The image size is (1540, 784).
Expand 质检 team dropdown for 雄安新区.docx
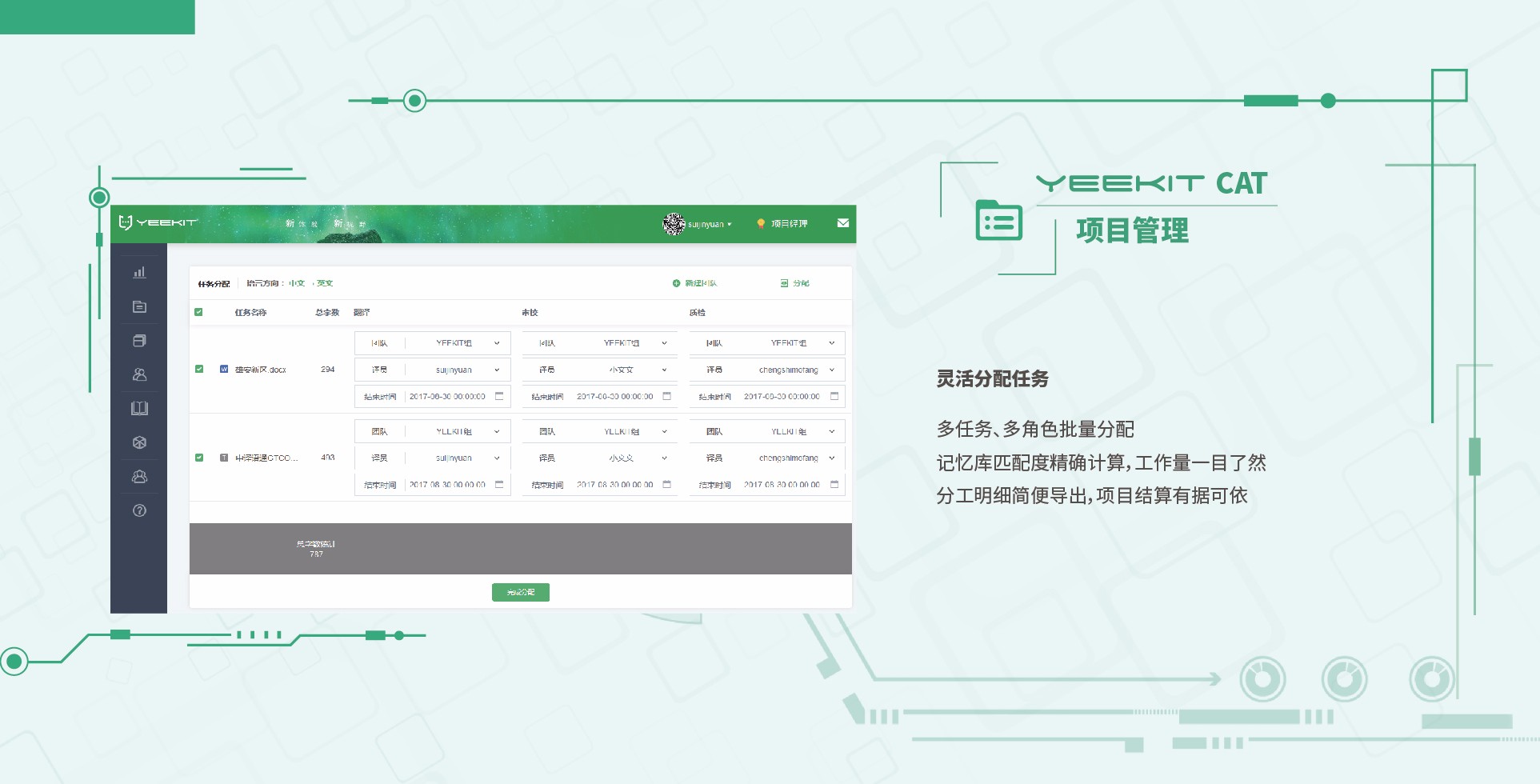[x=767, y=343]
